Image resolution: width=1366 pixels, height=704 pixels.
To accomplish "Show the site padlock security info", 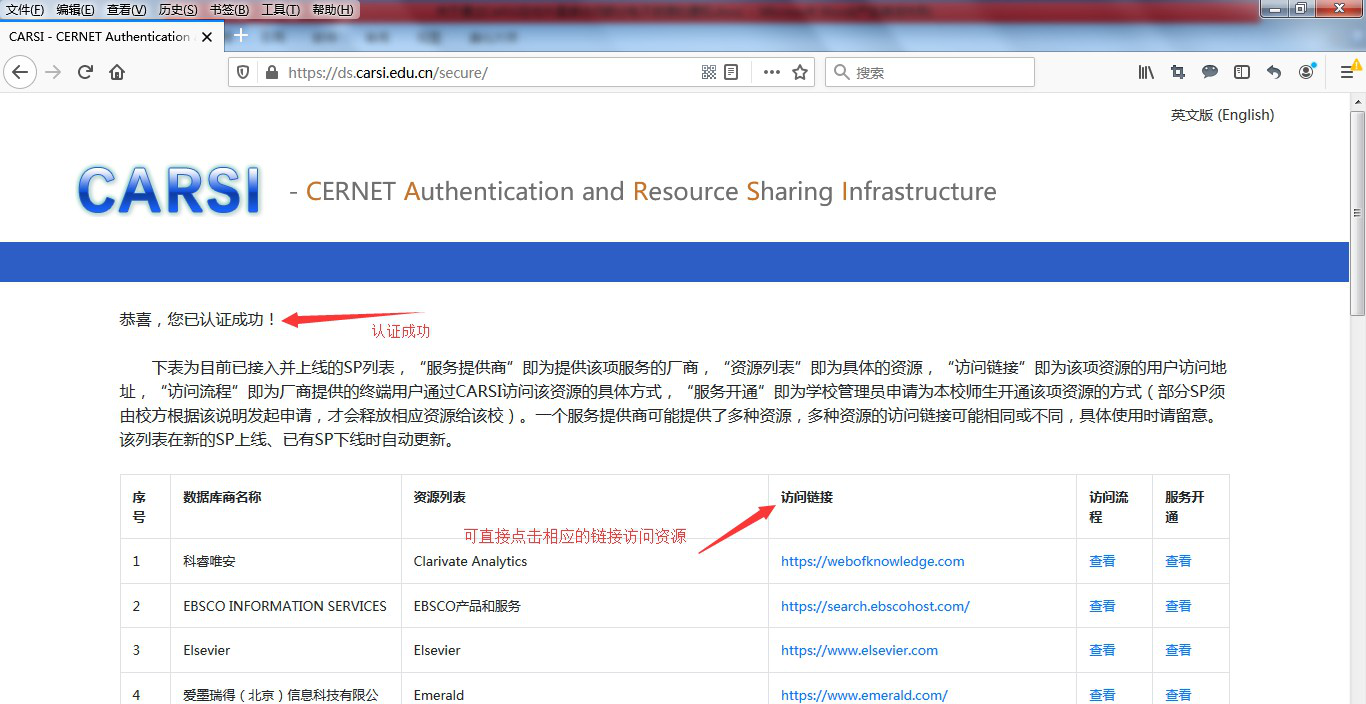I will (270, 72).
